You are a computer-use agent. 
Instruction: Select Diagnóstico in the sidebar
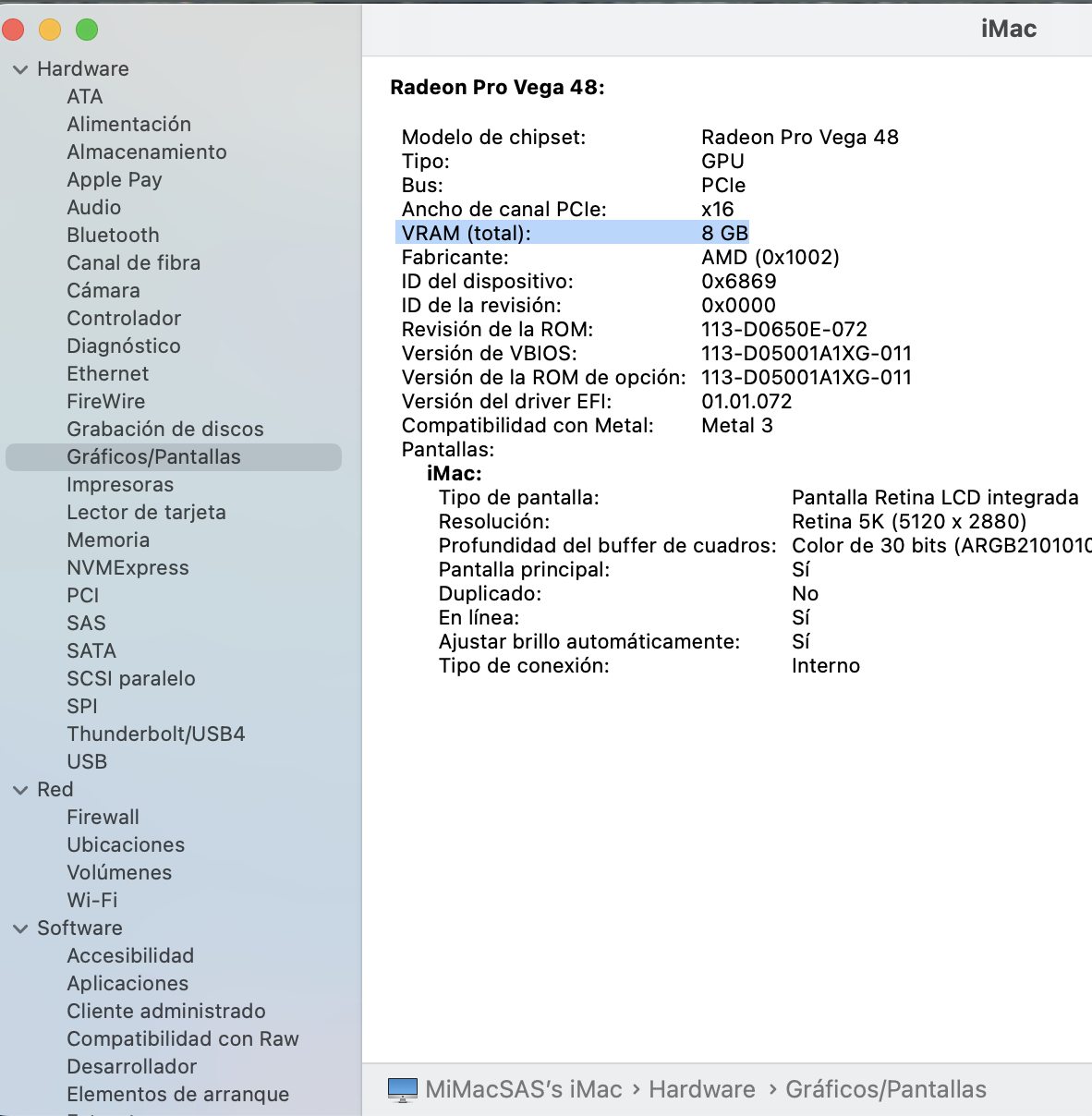point(124,346)
